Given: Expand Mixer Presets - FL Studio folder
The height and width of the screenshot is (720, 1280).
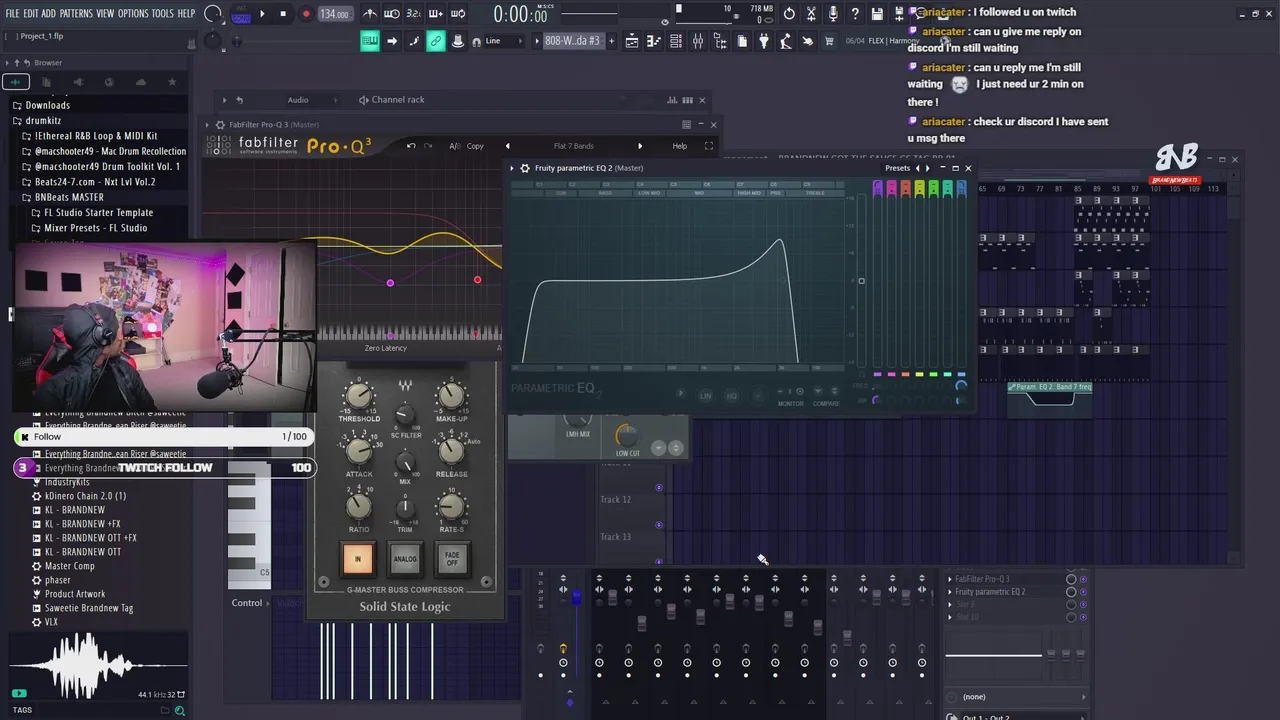Looking at the screenshot, I should pos(95,228).
